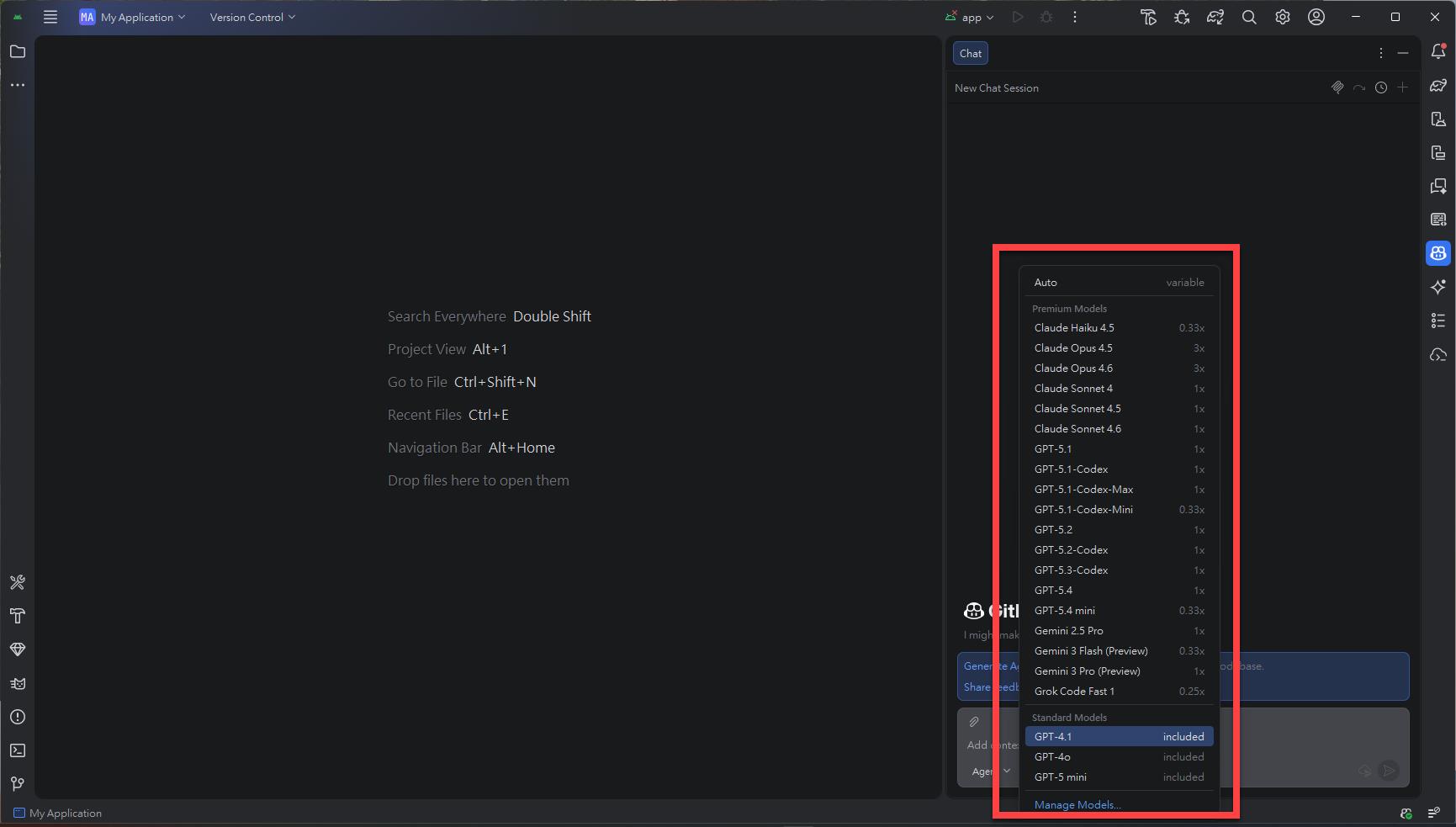The image size is (1456, 827).
Task: Expand the My Application project dropdown
Action: click(x=133, y=18)
